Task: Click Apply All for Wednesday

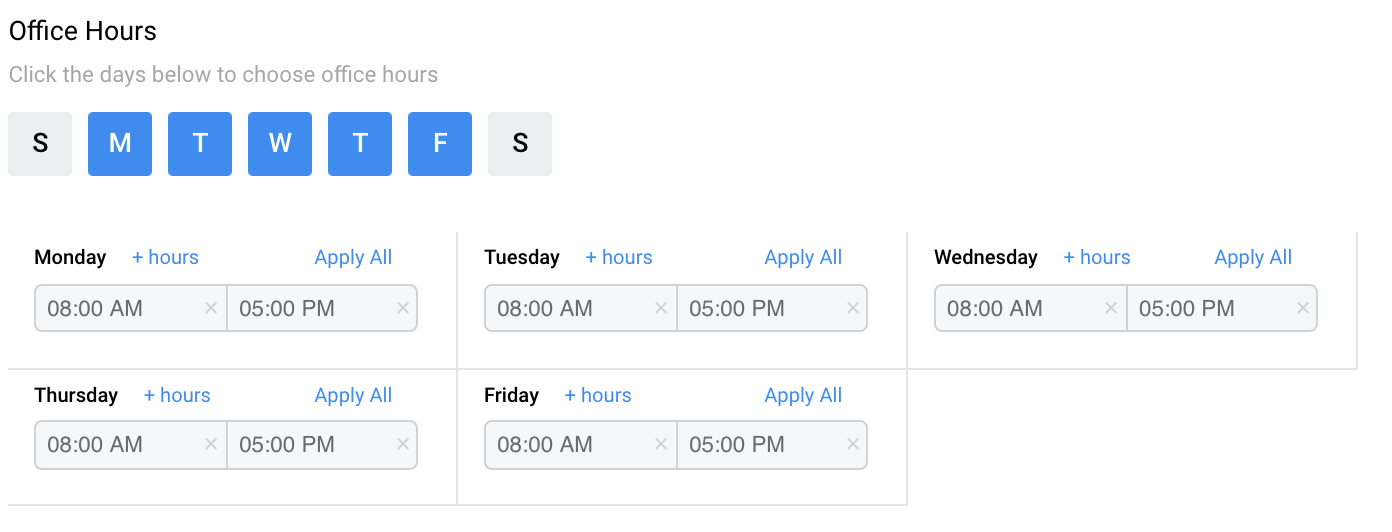Action: pos(1253,257)
